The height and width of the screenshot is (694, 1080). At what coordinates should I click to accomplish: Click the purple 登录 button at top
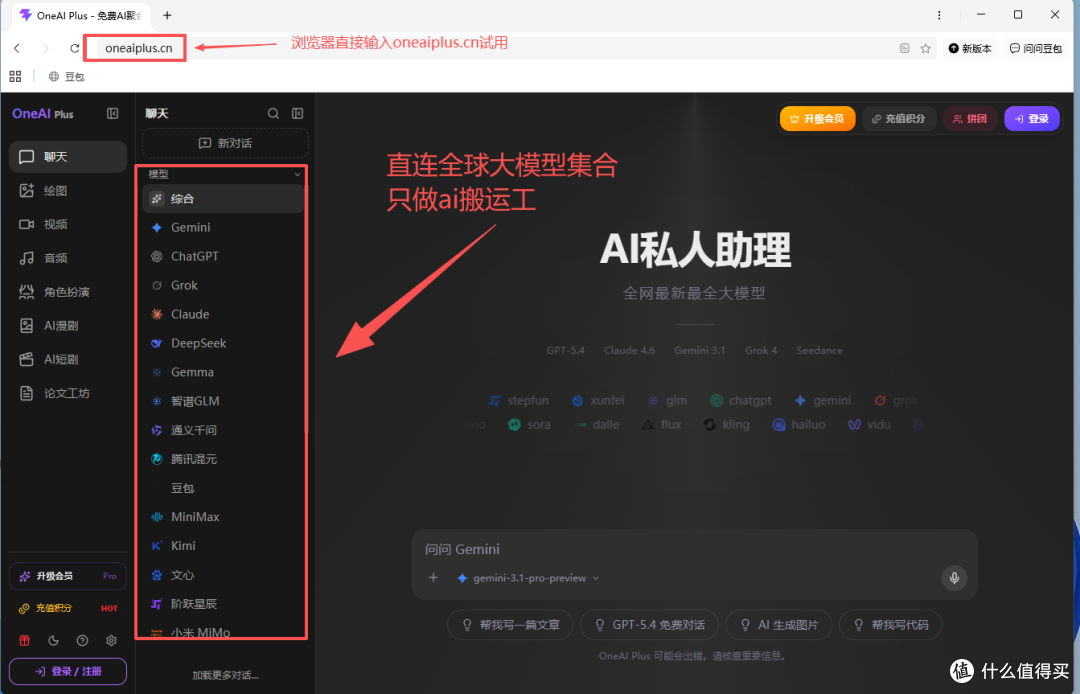coord(1032,118)
